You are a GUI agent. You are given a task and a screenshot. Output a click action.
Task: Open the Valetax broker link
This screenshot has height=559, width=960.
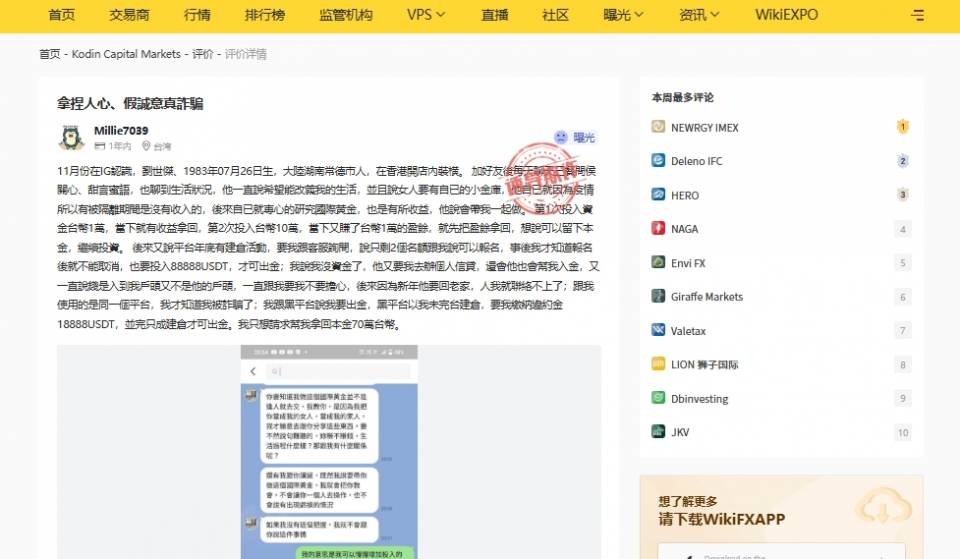click(689, 331)
